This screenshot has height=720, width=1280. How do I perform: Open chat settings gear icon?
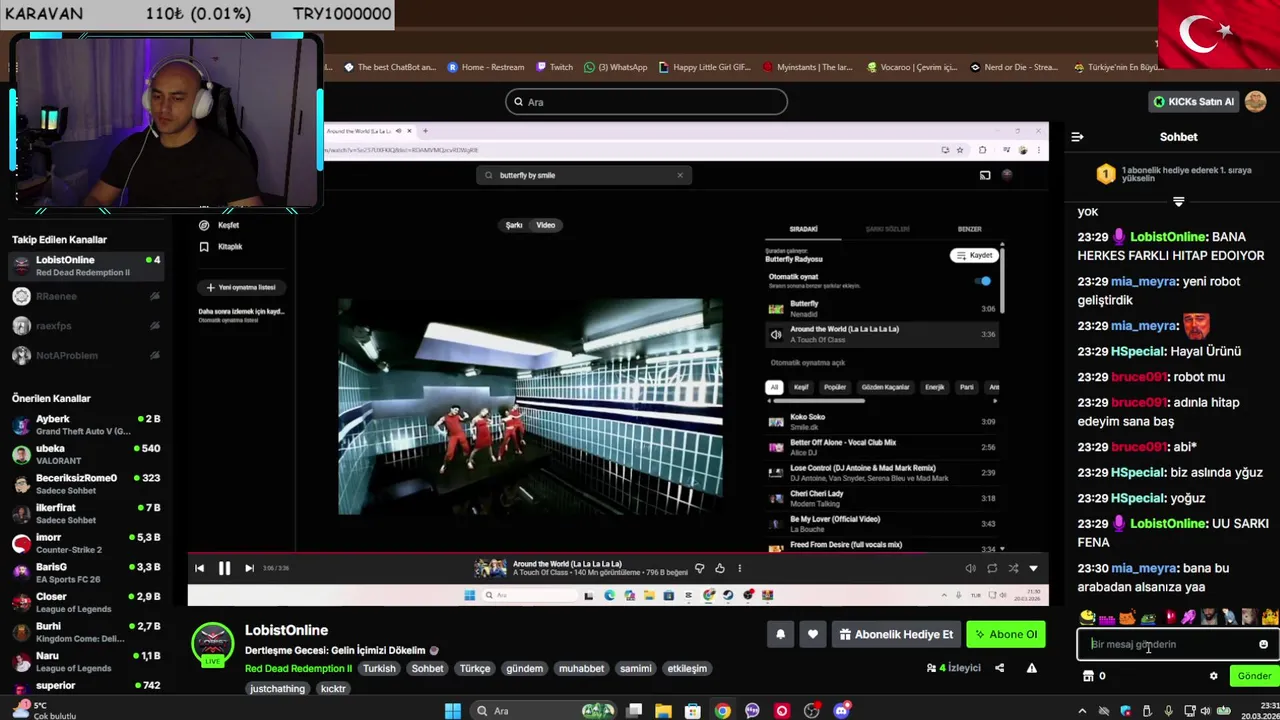(x=1214, y=676)
